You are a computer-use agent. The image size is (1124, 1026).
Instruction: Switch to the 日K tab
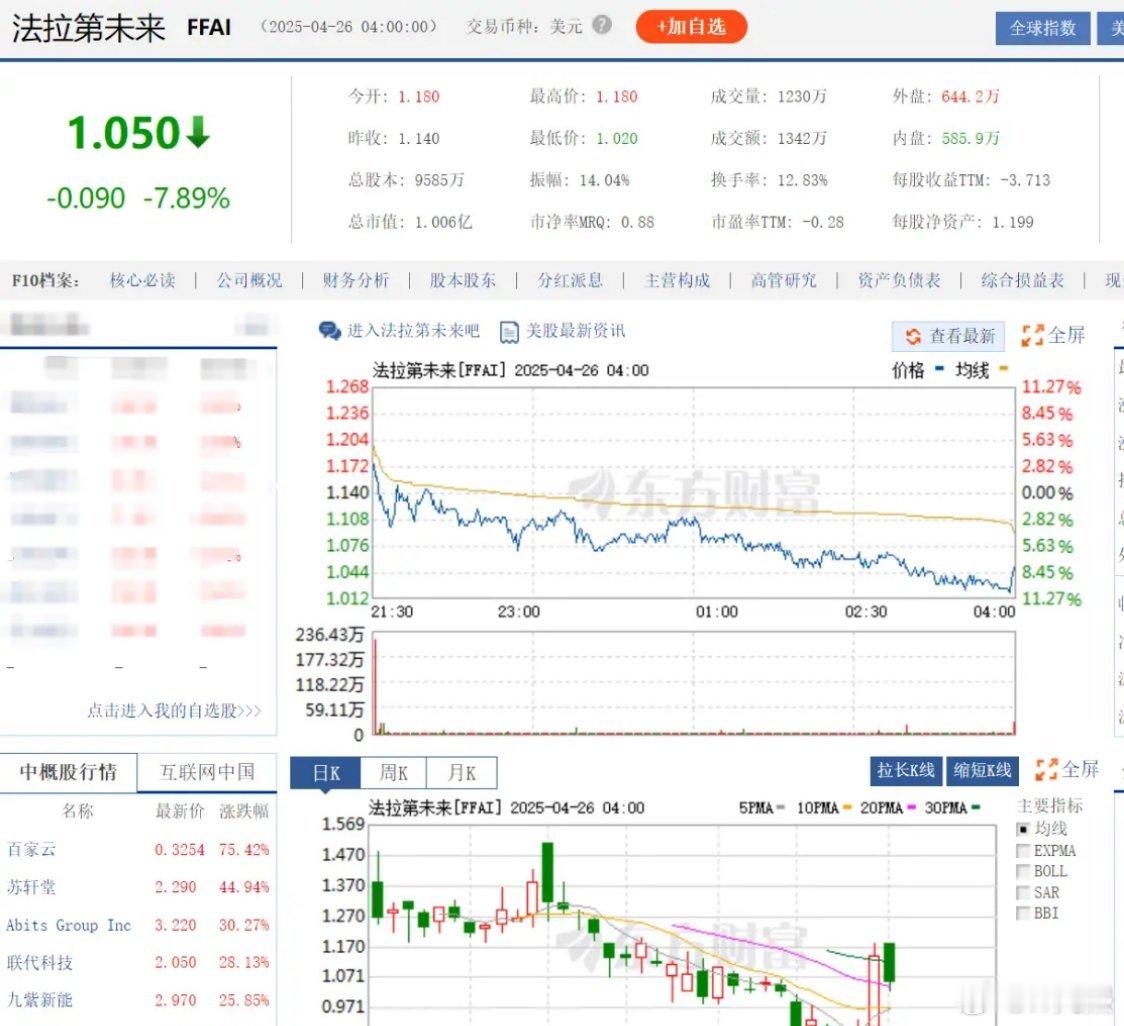(326, 773)
